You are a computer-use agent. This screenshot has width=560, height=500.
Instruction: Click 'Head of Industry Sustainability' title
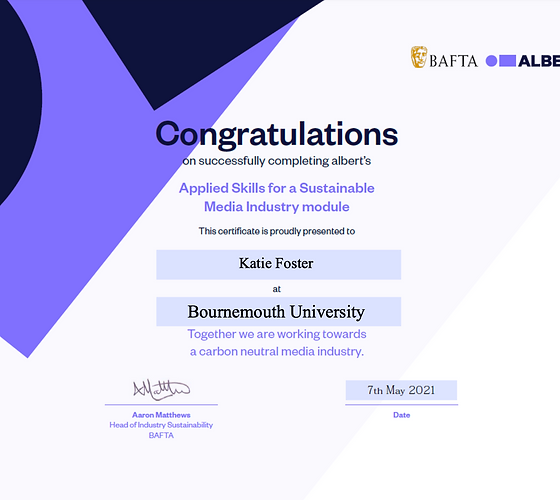click(x=161, y=425)
